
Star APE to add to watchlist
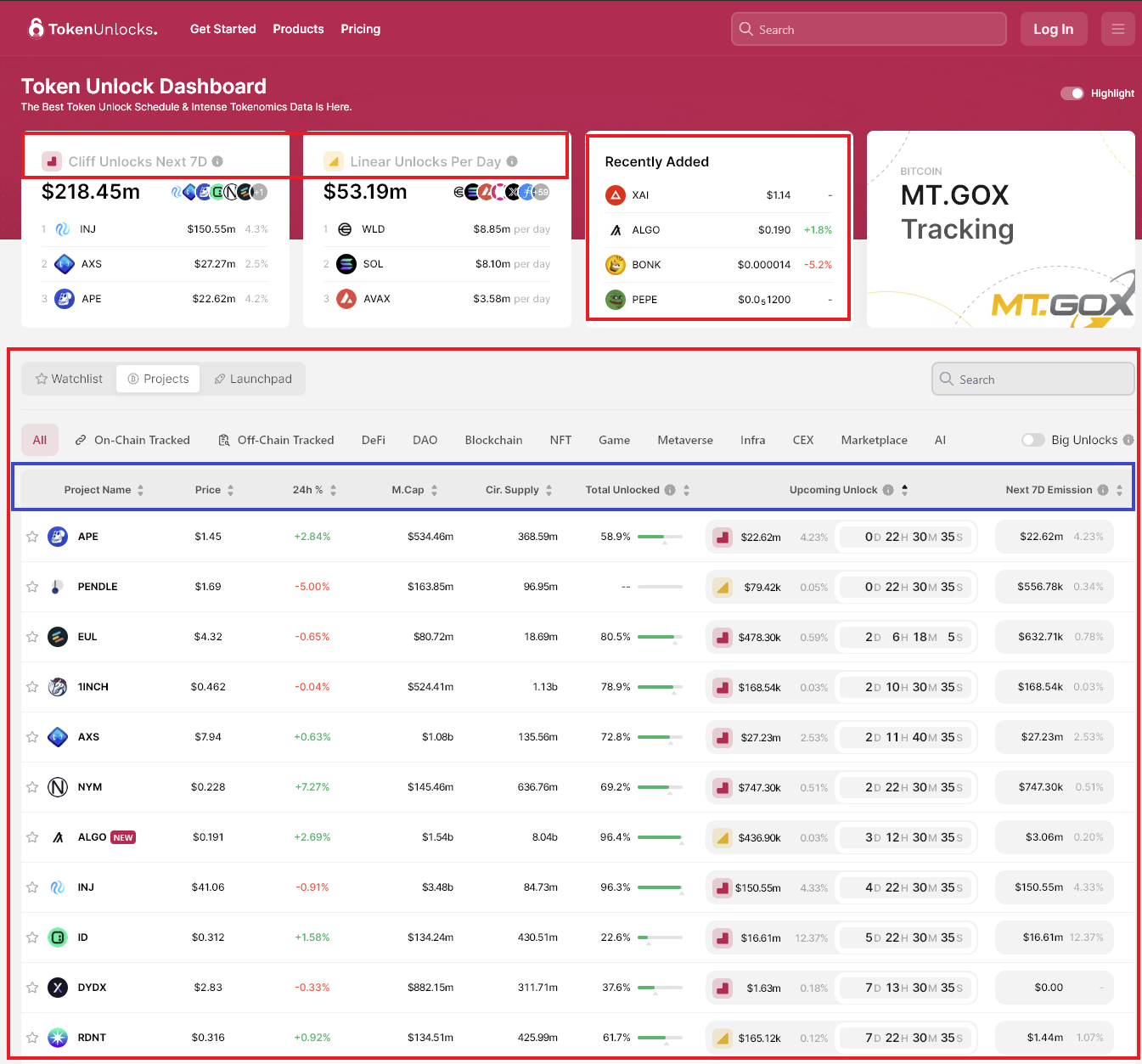[32, 537]
